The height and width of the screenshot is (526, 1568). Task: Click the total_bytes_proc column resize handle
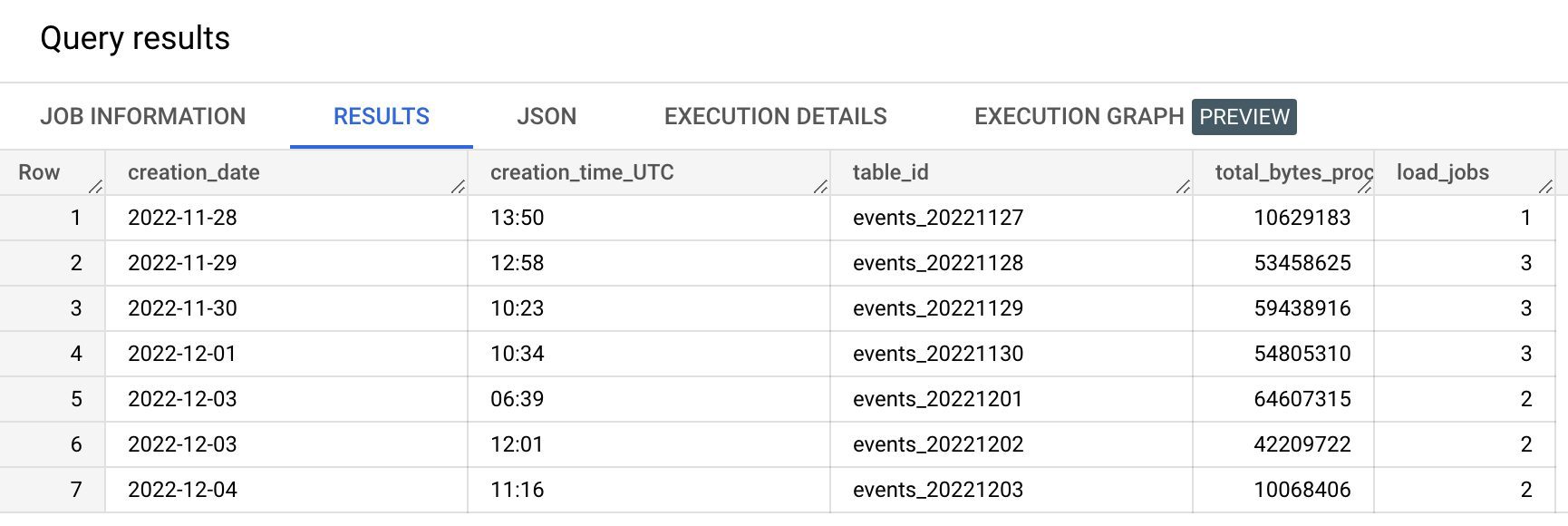[1364, 186]
